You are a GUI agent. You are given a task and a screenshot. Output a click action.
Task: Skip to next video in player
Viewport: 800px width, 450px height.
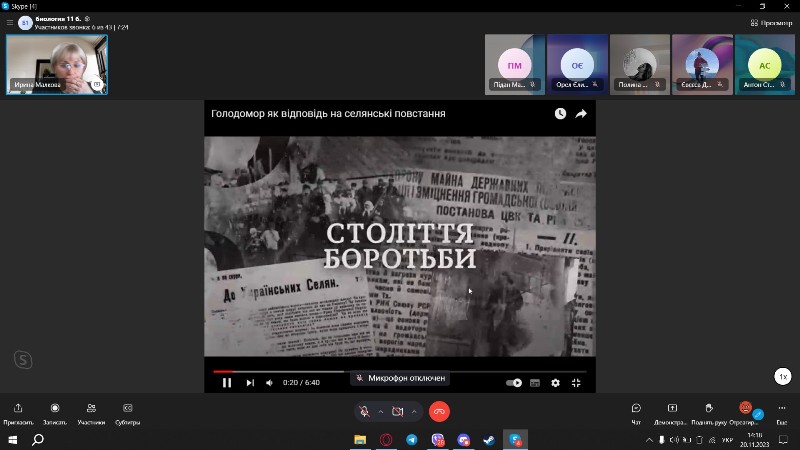250,383
